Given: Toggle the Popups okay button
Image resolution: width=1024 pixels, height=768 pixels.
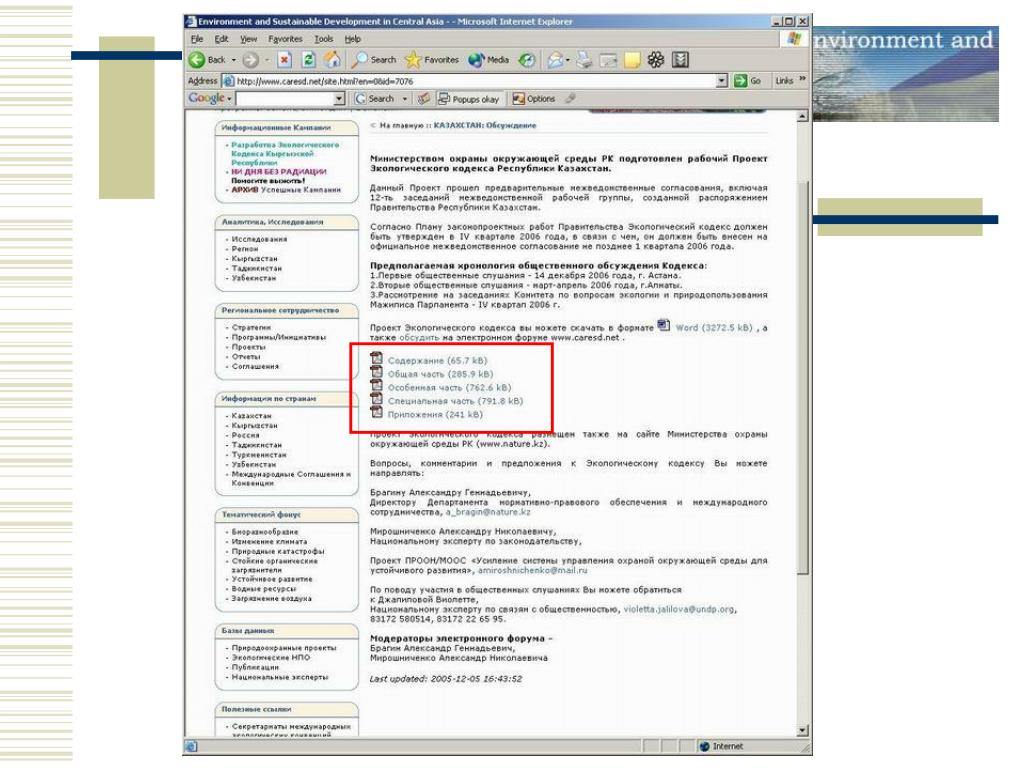Looking at the screenshot, I should pyautogui.click(x=468, y=99).
